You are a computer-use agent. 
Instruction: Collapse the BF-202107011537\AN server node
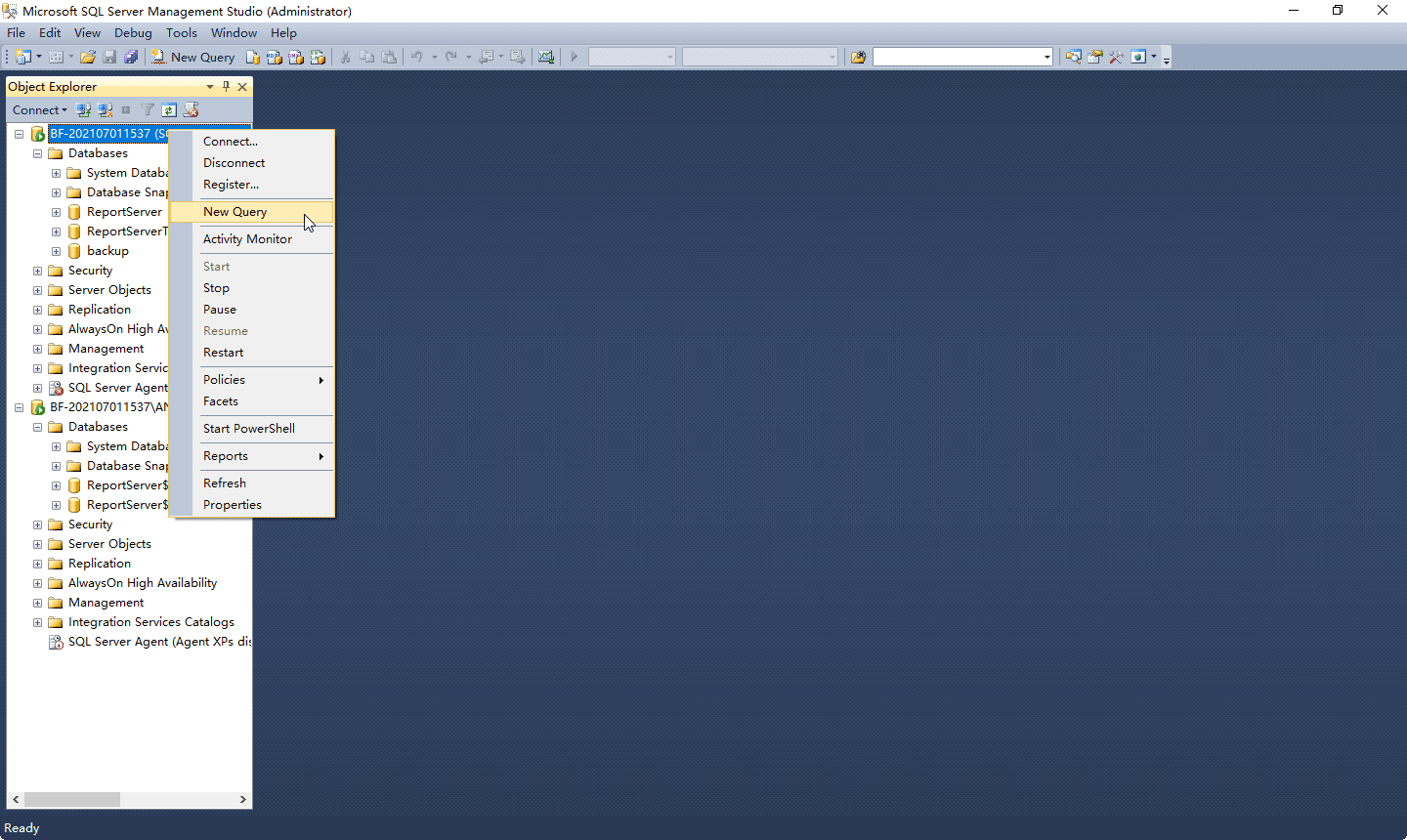[x=19, y=407]
